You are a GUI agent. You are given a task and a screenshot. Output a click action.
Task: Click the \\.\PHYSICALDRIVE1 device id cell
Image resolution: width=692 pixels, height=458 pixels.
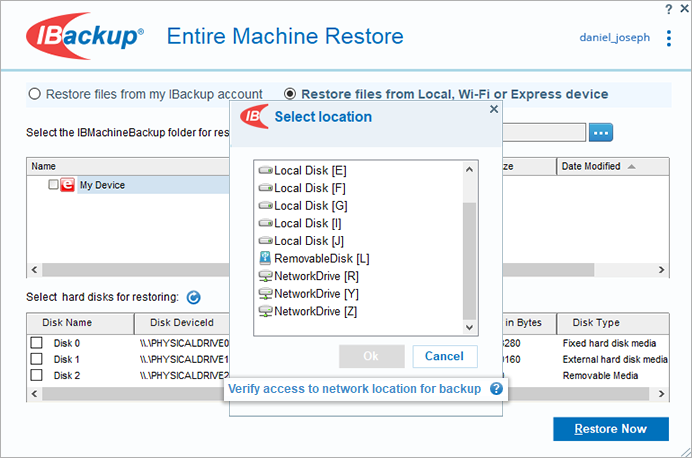184,360
